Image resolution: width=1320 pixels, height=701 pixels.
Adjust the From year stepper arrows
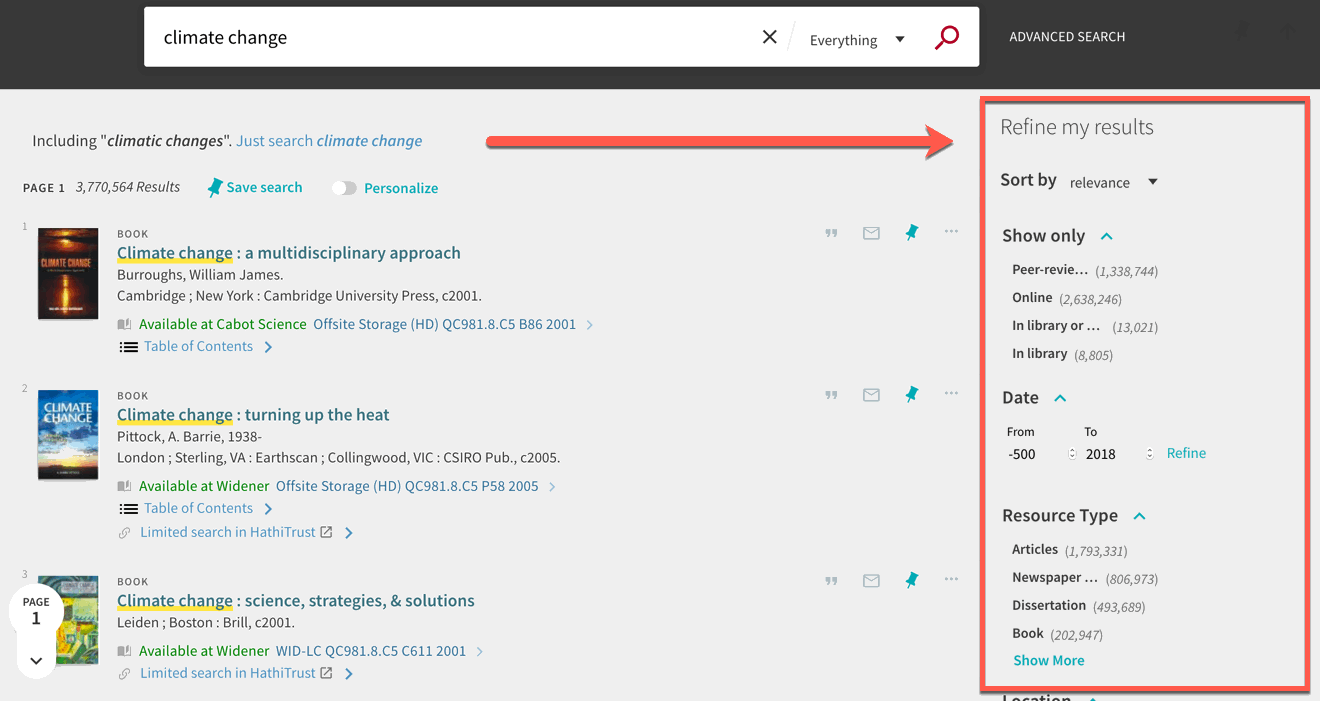1072,454
